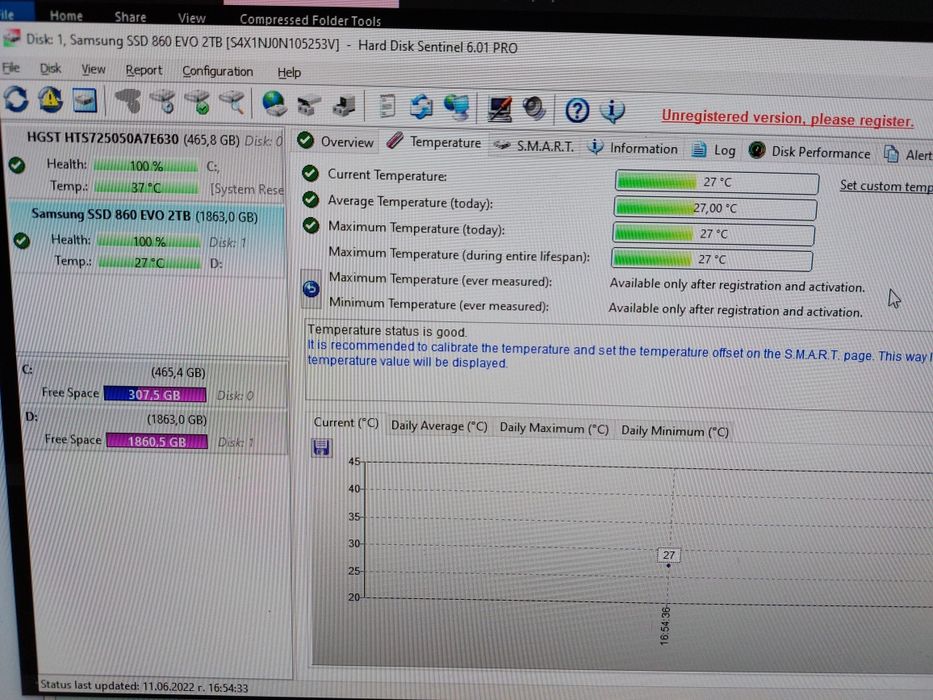Click the globe-on-disk toolbar icon
The image size is (933, 700).
(x=274, y=104)
